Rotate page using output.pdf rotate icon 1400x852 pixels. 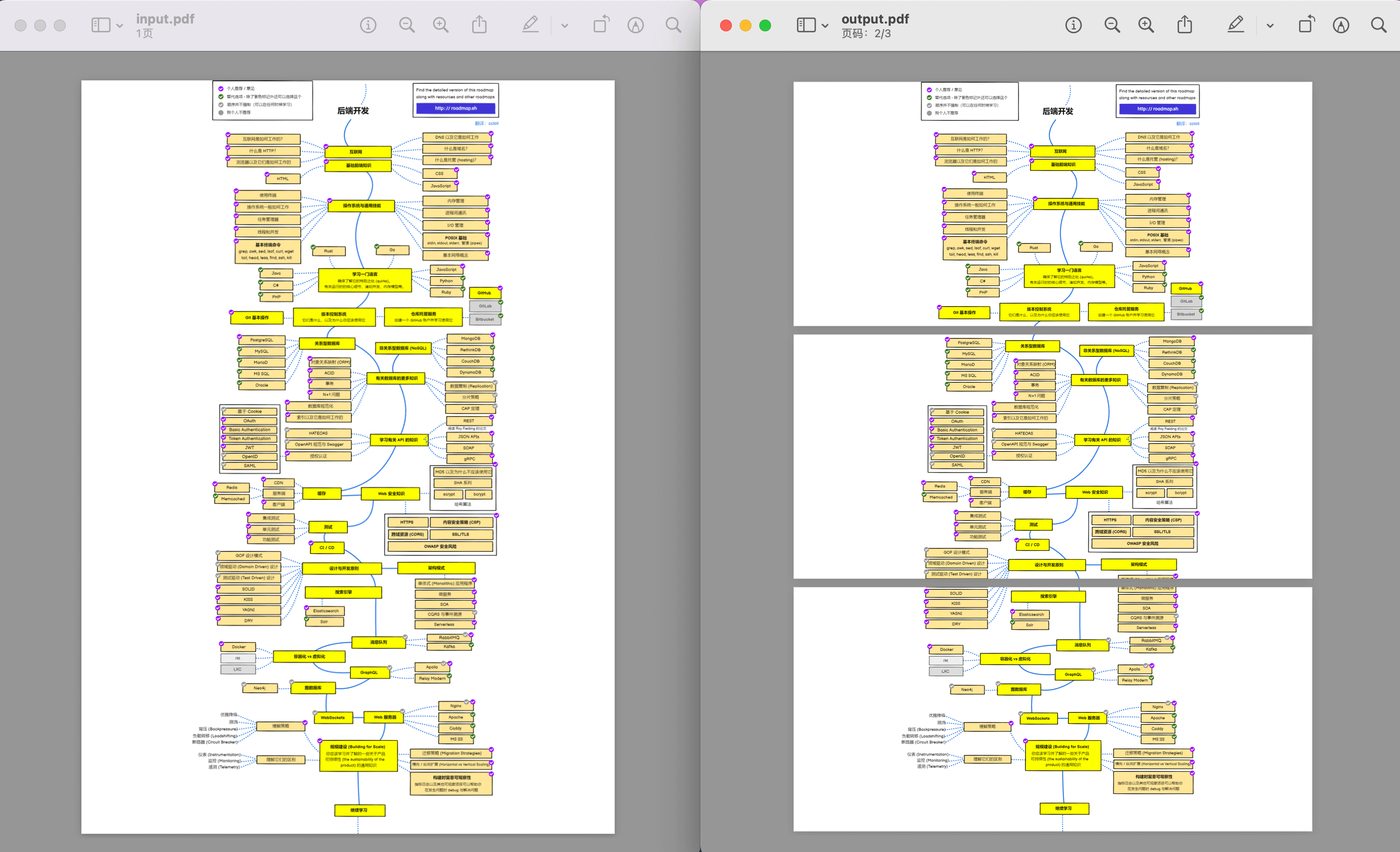[x=1306, y=25]
